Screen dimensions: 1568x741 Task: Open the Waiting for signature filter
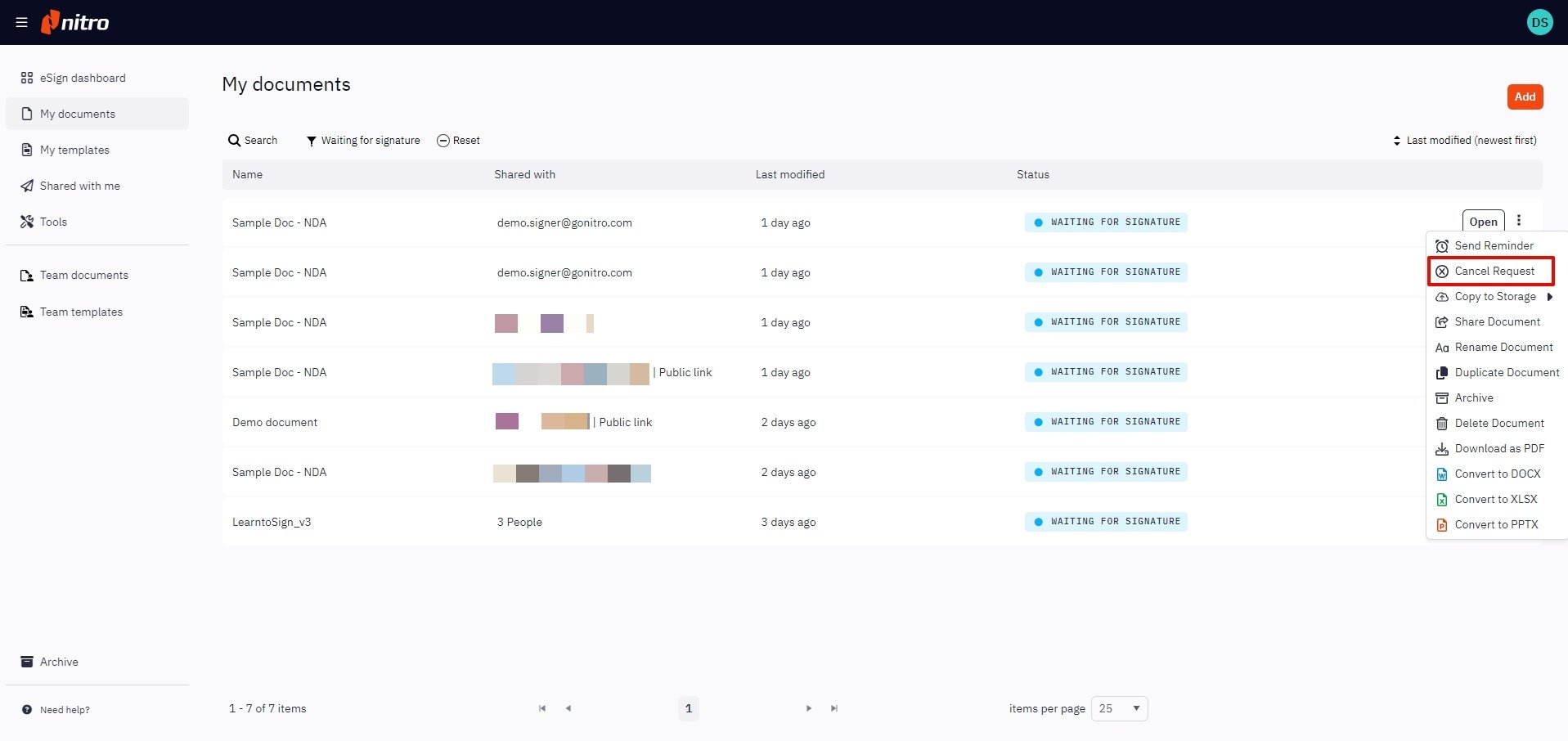click(x=362, y=141)
